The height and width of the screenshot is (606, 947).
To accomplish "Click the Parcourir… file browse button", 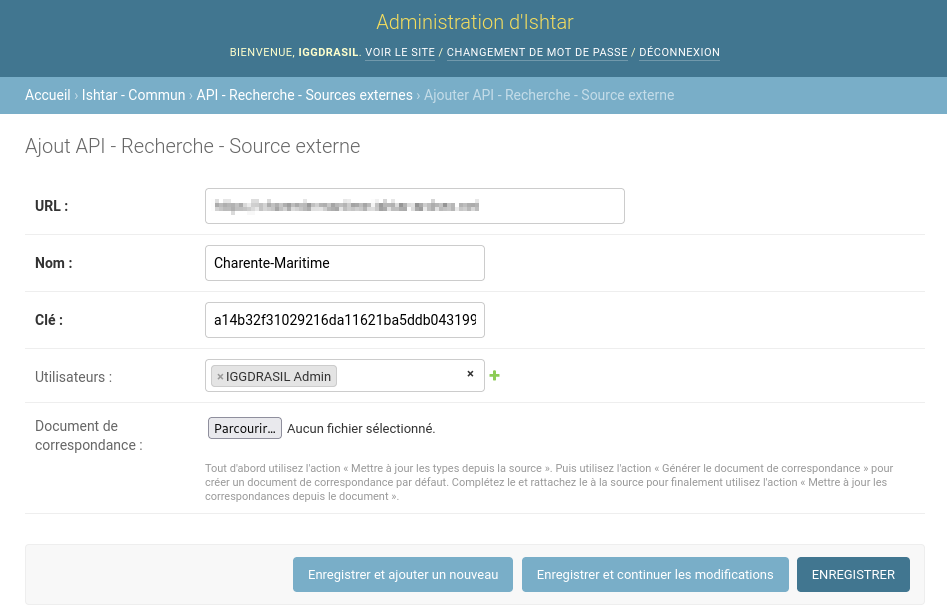I will pos(245,428).
